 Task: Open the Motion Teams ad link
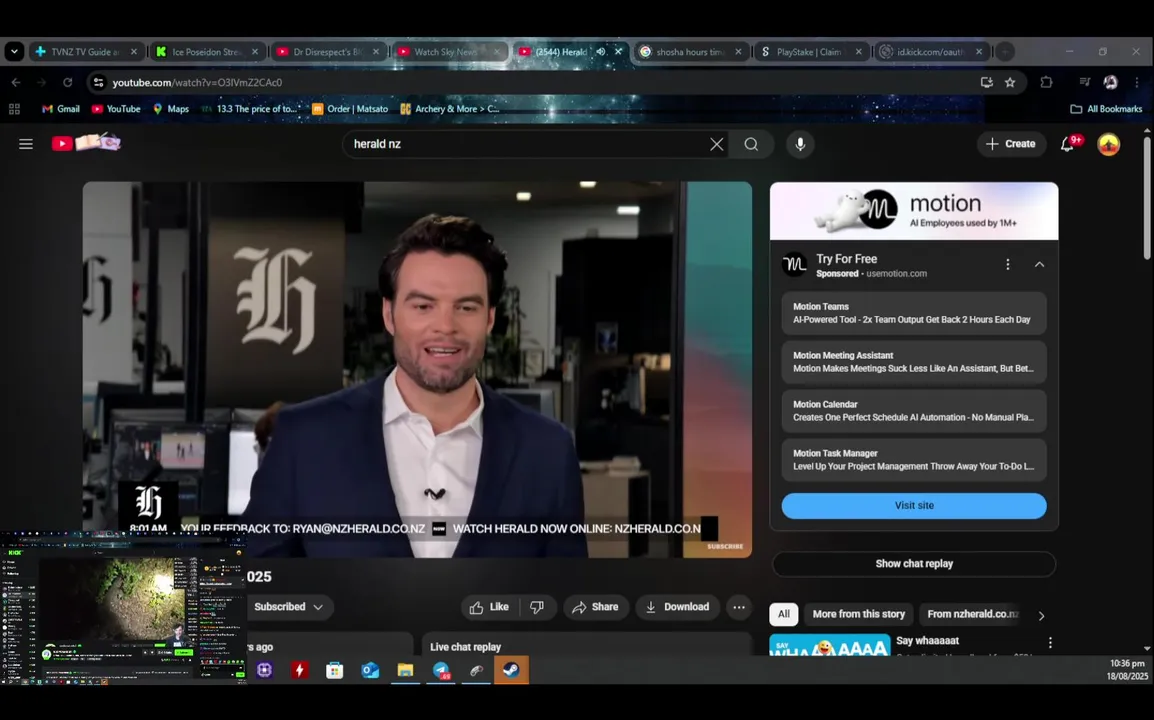click(x=913, y=313)
